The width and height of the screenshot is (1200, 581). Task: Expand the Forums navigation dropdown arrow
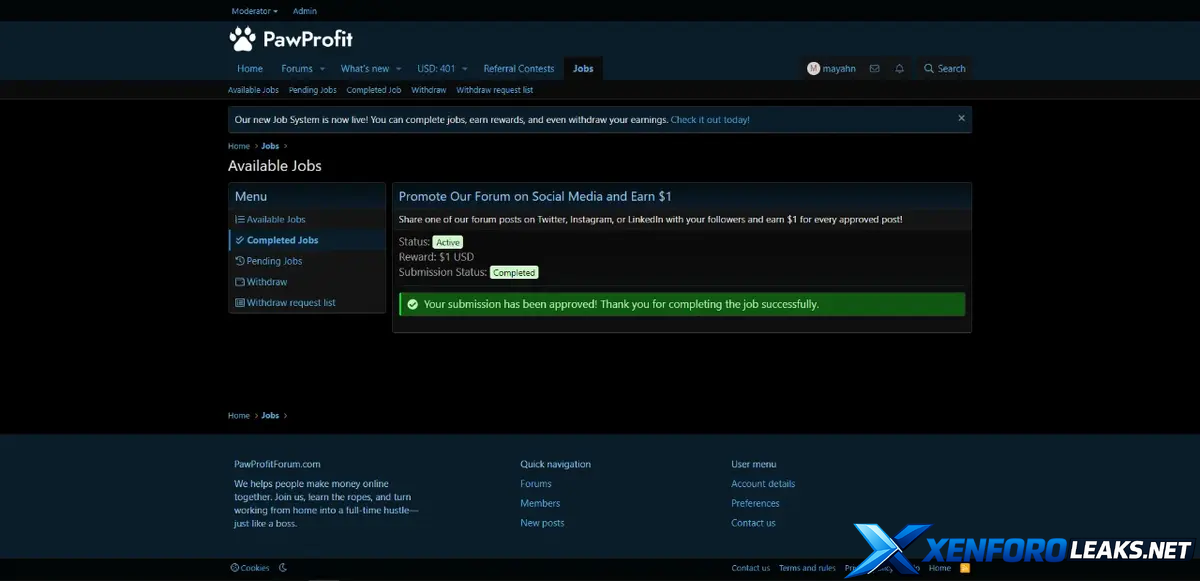322,69
